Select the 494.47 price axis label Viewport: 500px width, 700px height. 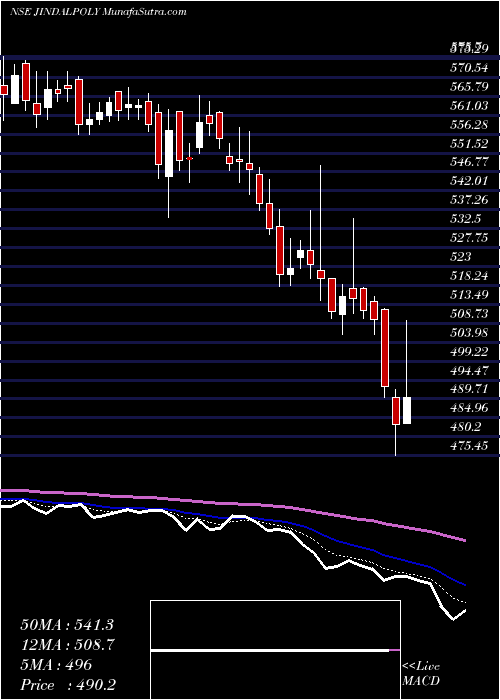tap(469, 370)
